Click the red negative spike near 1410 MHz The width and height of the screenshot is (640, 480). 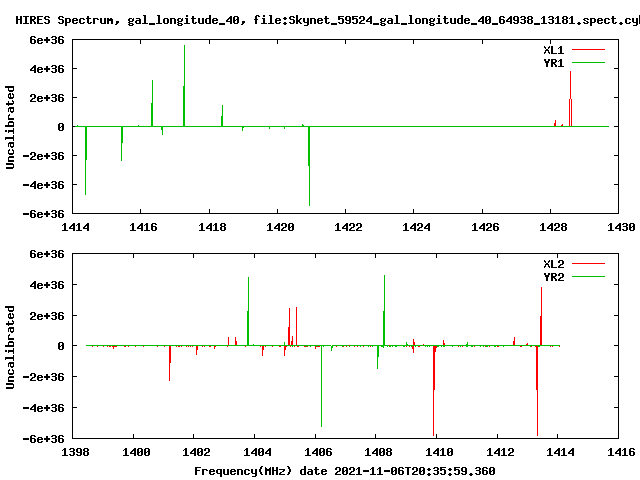click(x=434, y=391)
